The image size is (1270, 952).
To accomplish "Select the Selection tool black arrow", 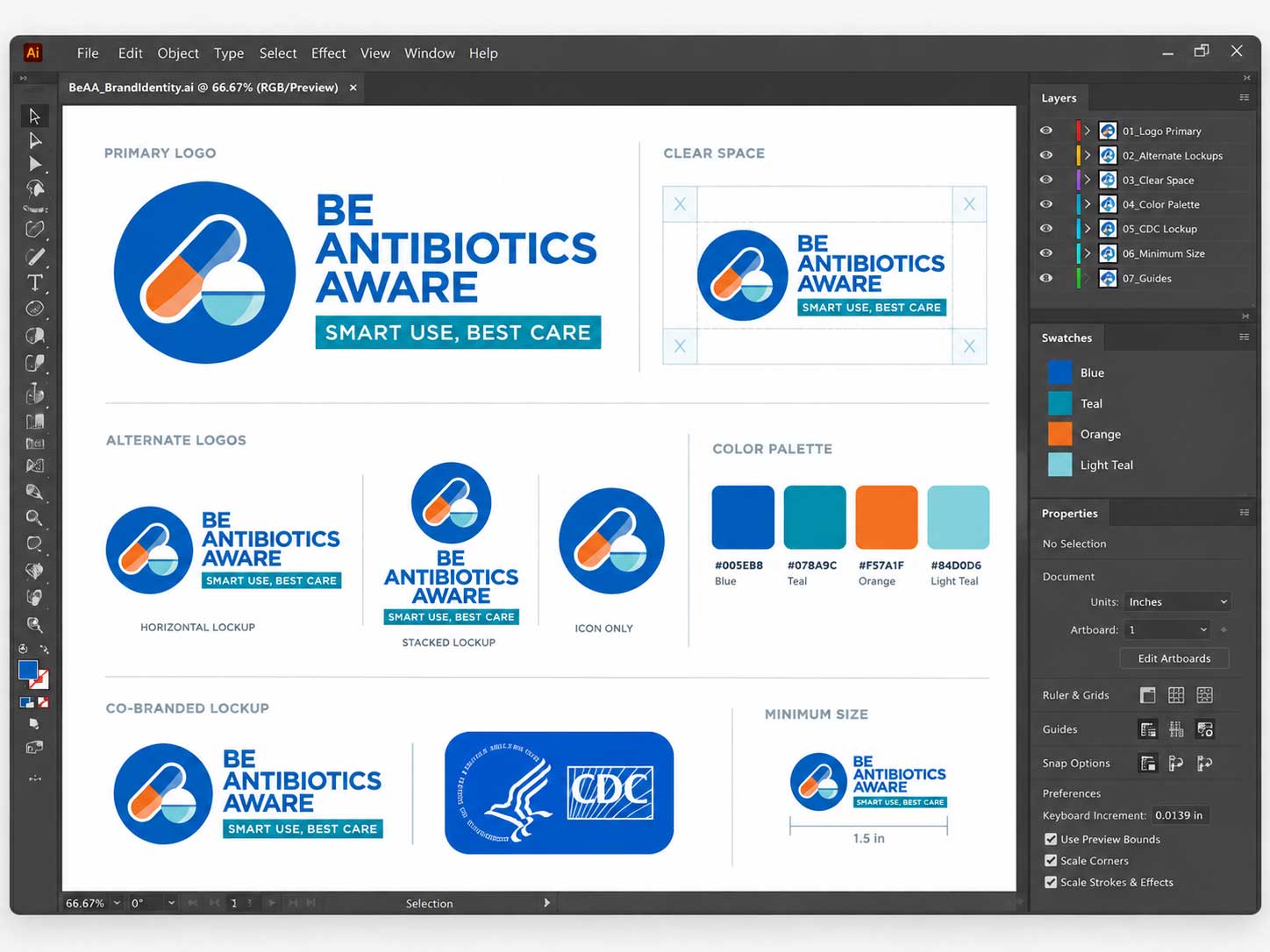I will (34, 116).
